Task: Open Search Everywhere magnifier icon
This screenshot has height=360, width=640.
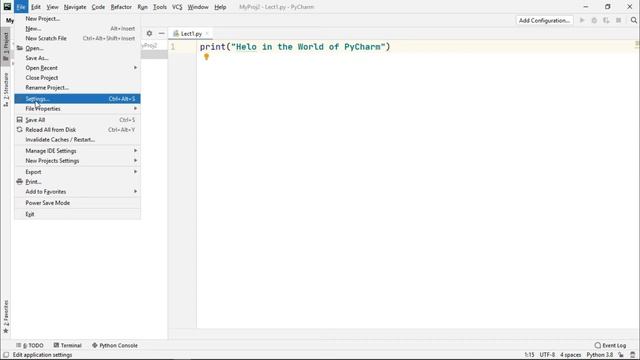Action: point(633,20)
